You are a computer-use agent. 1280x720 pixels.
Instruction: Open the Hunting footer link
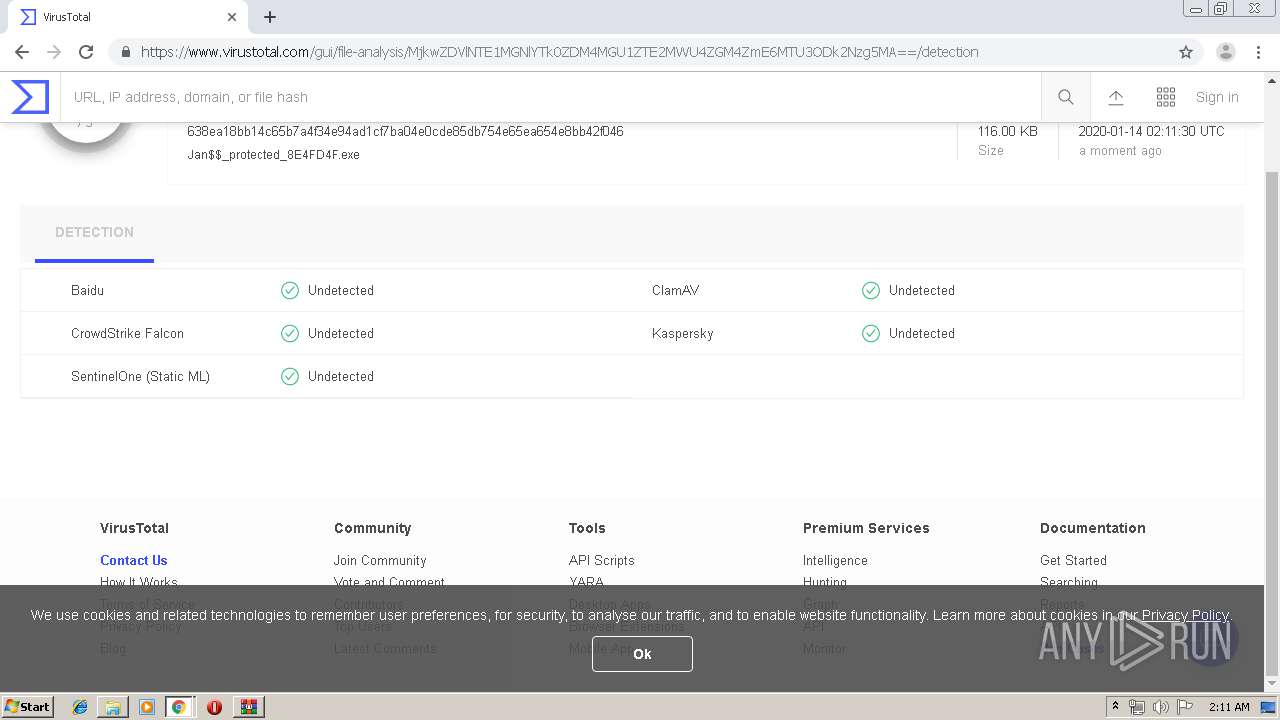825,581
